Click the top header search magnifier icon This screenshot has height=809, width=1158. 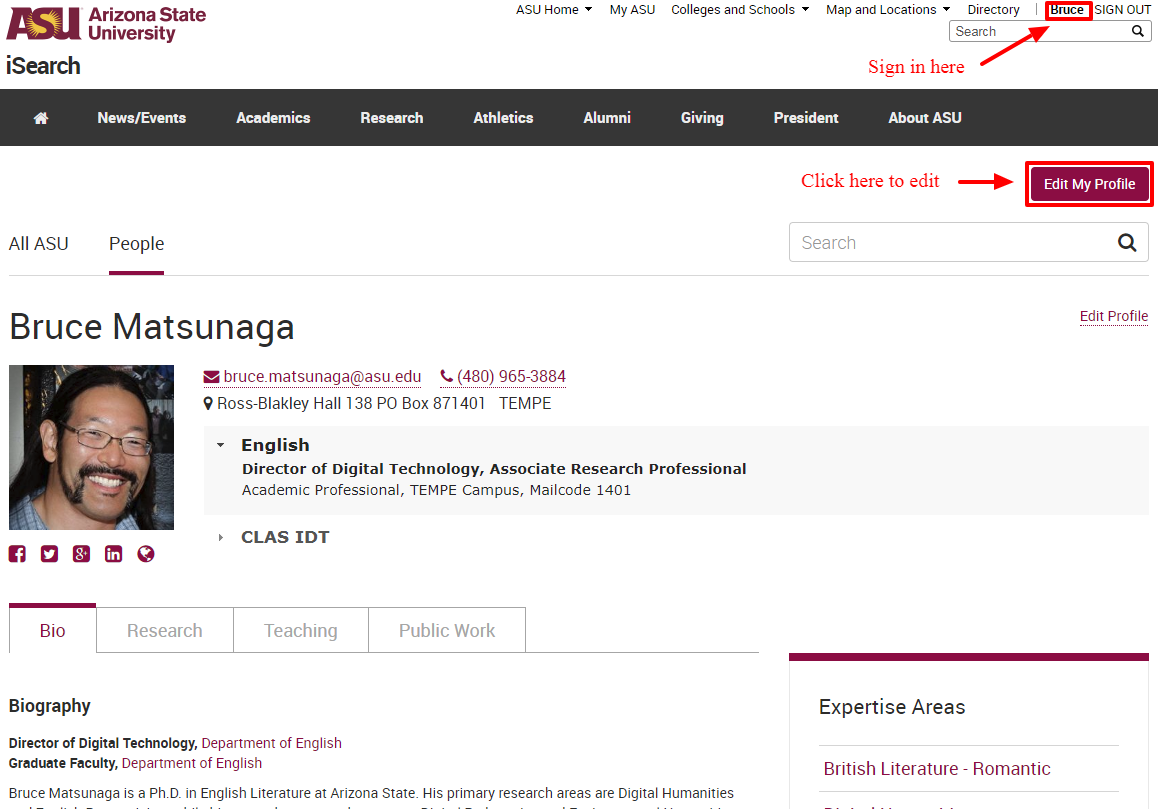tap(1138, 31)
